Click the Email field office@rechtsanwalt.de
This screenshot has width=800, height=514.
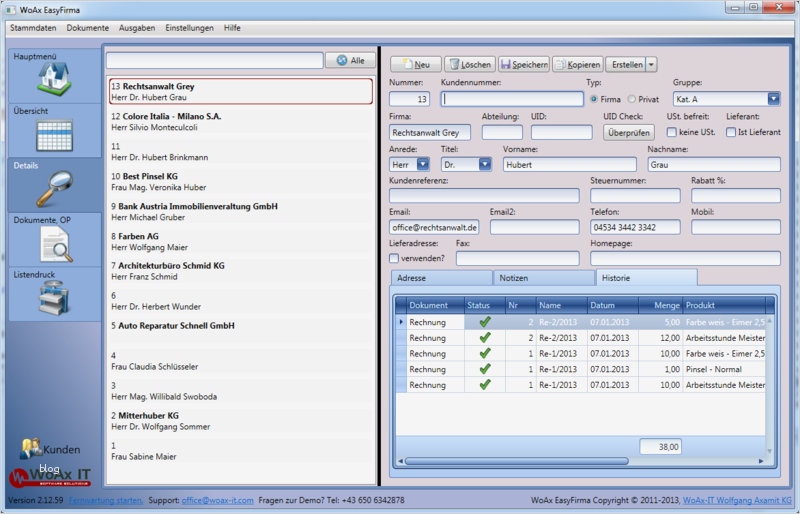(434, 227)
